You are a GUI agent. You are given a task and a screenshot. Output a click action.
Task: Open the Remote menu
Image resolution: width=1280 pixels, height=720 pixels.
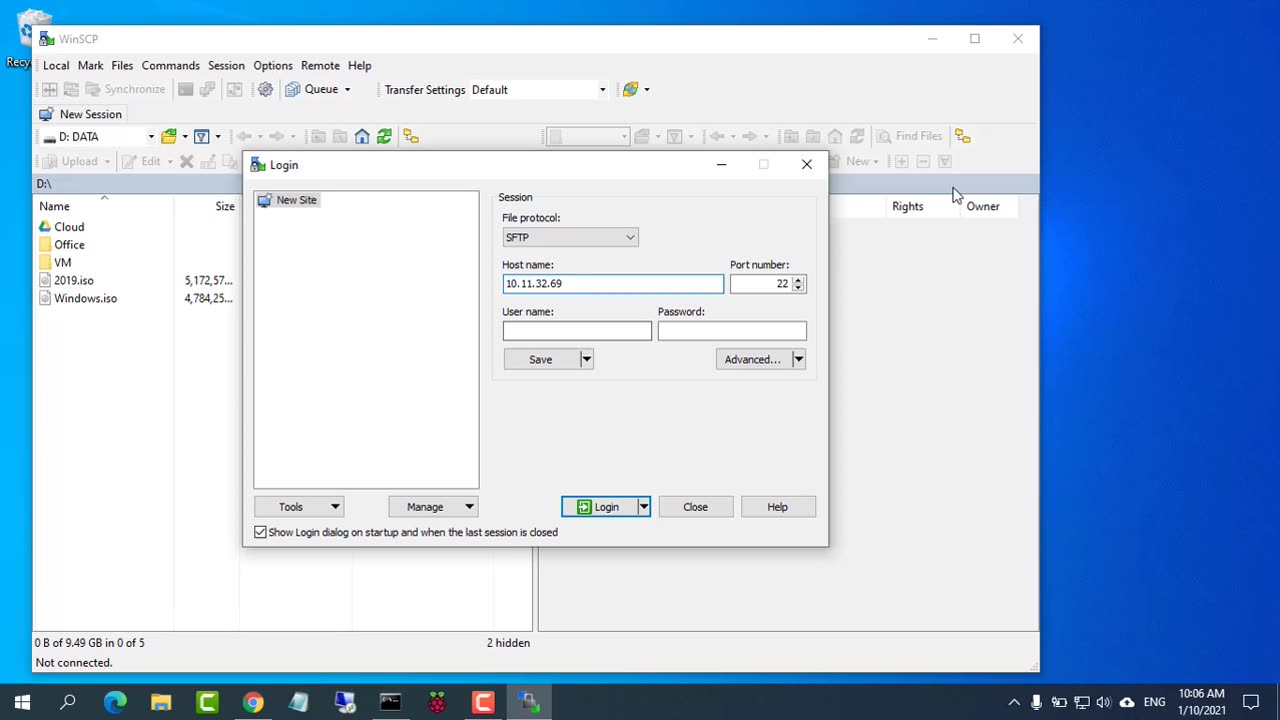pyautogui.click(x=320, y=65)
